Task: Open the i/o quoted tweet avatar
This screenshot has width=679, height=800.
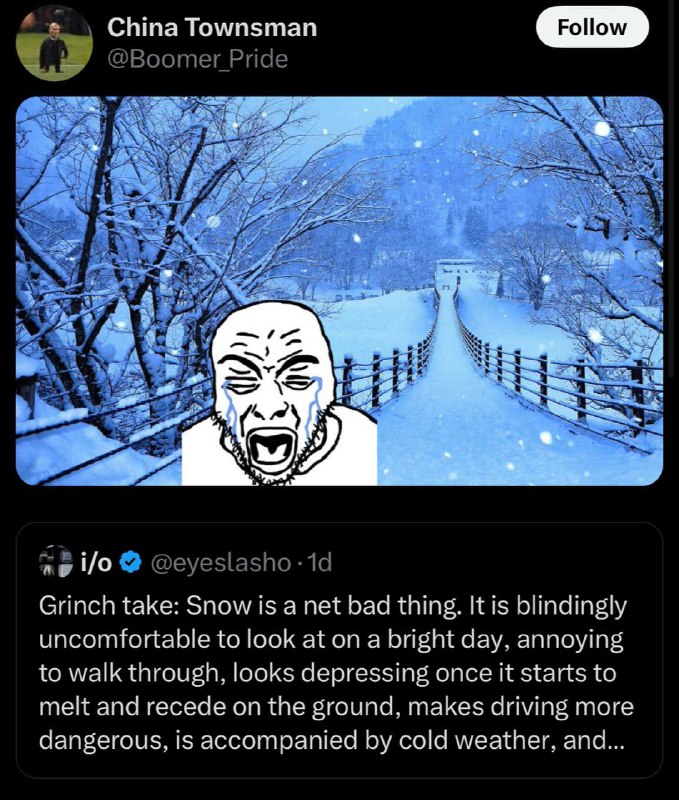Action: pyautogui.click(x=56, y=561)
